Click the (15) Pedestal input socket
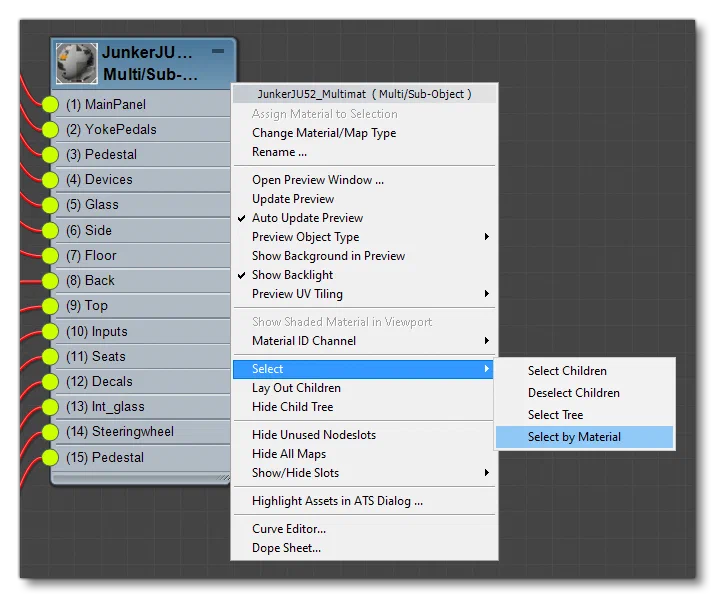 [50, 458]
